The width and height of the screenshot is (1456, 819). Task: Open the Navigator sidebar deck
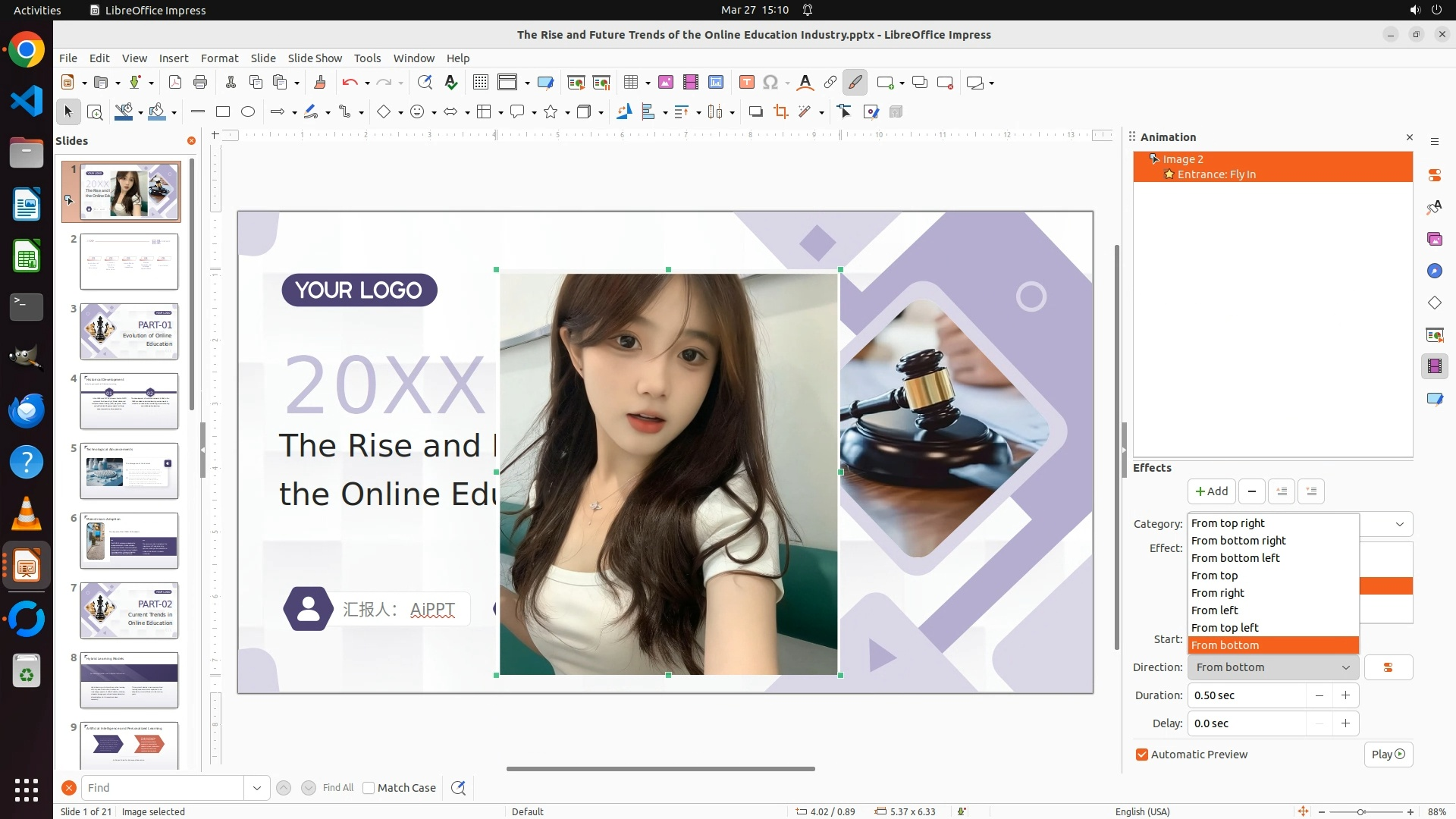coord(1434,271)
